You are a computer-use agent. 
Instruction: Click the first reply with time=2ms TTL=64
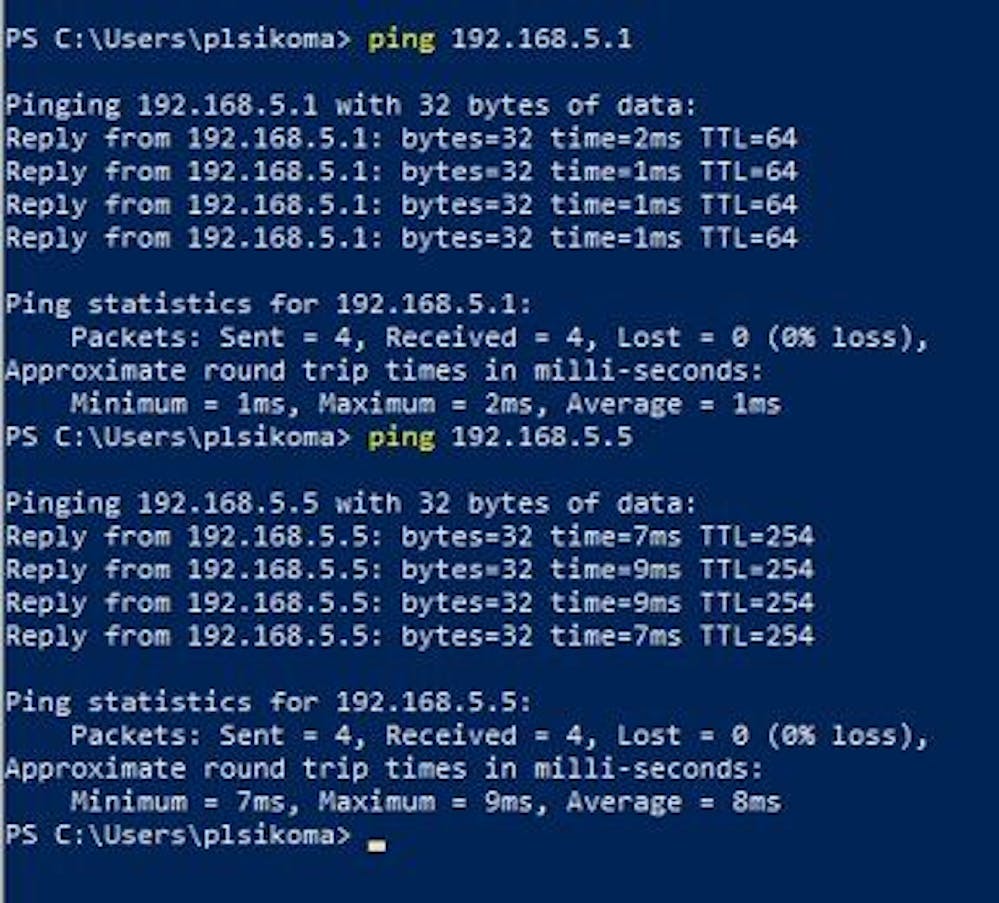(401, 139)
